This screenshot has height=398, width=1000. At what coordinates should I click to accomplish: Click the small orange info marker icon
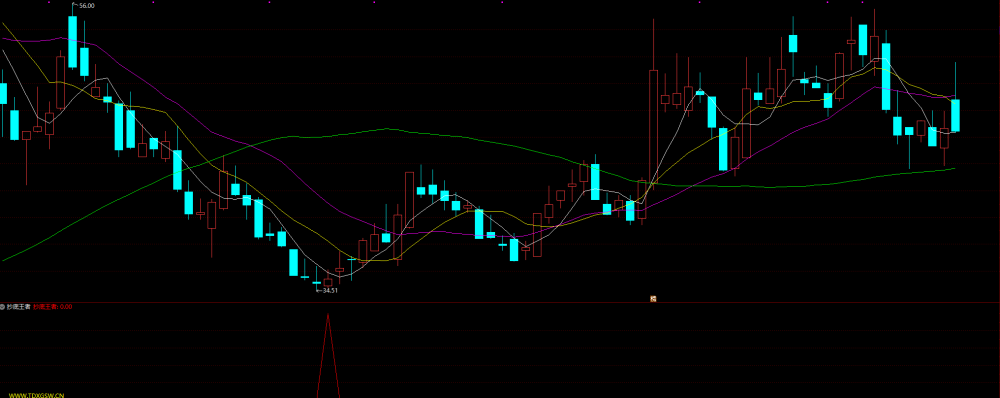pyautogui.click(x=653, y=298)
